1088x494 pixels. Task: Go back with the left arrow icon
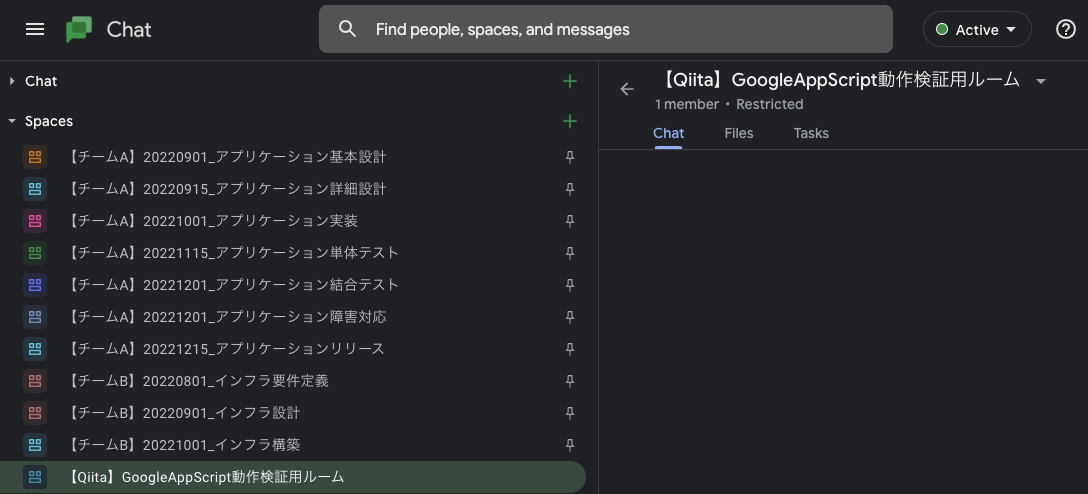point(627,89)
